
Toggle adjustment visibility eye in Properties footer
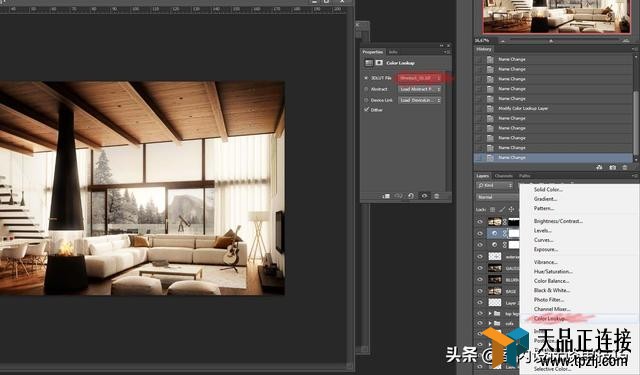point(424,196)
